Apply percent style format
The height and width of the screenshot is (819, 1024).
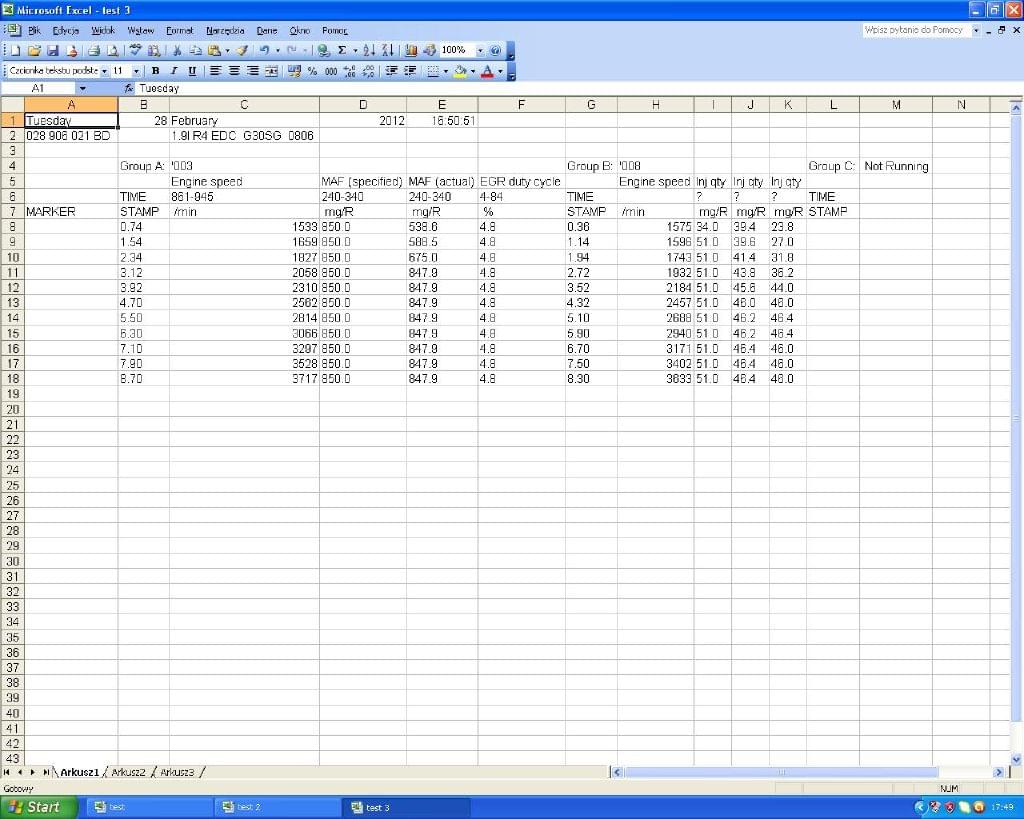click(x=313, y=71)
